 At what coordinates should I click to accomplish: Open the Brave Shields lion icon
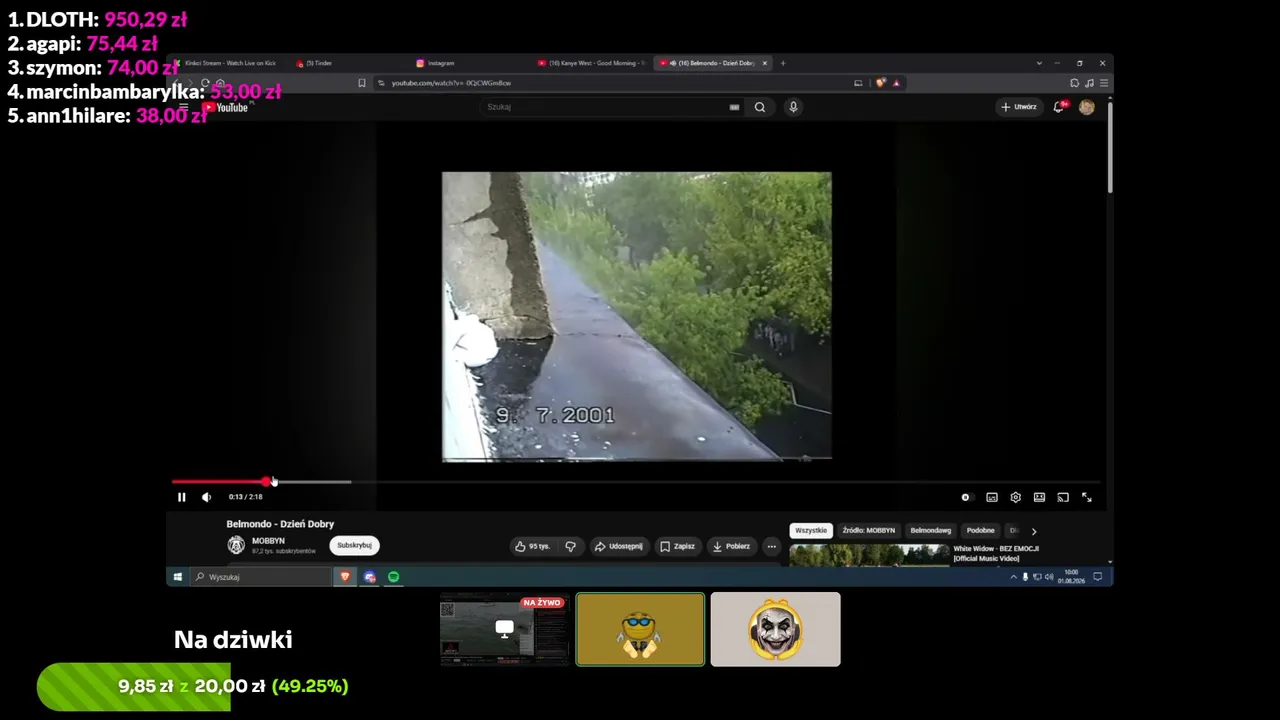pyautogui.click(x=881, y=83)
